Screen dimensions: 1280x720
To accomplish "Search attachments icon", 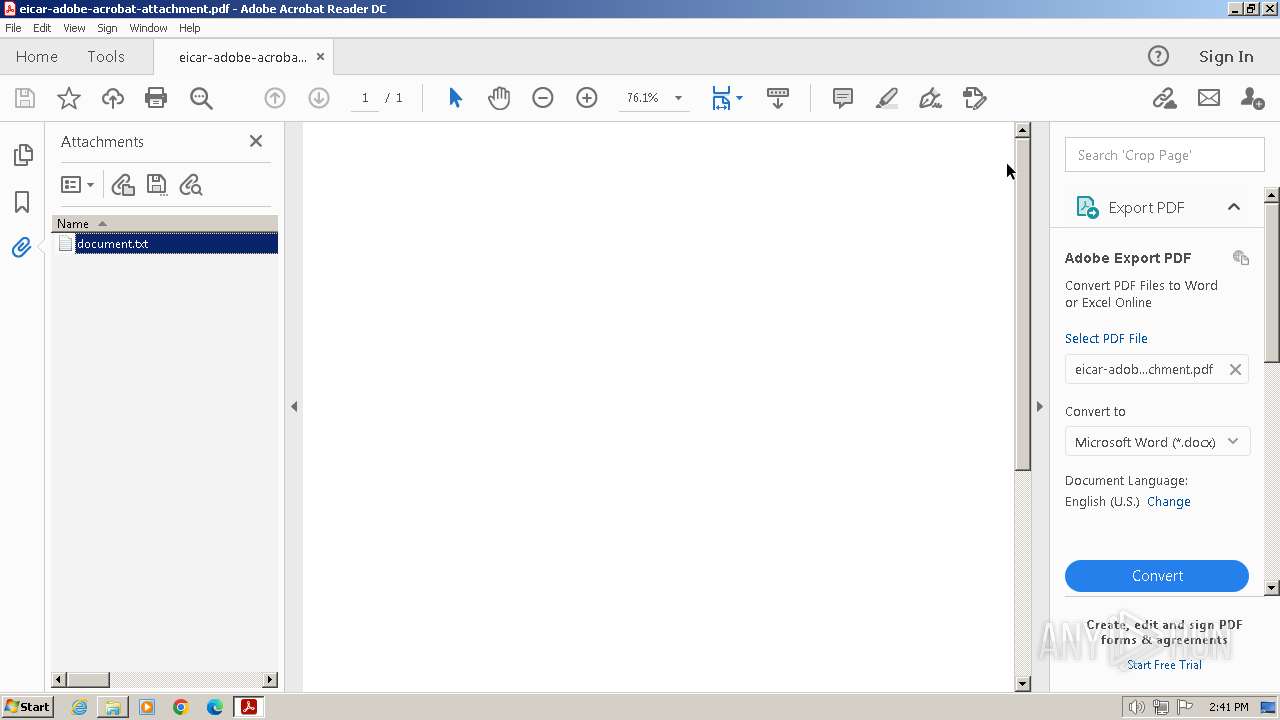I will [190, 185].
